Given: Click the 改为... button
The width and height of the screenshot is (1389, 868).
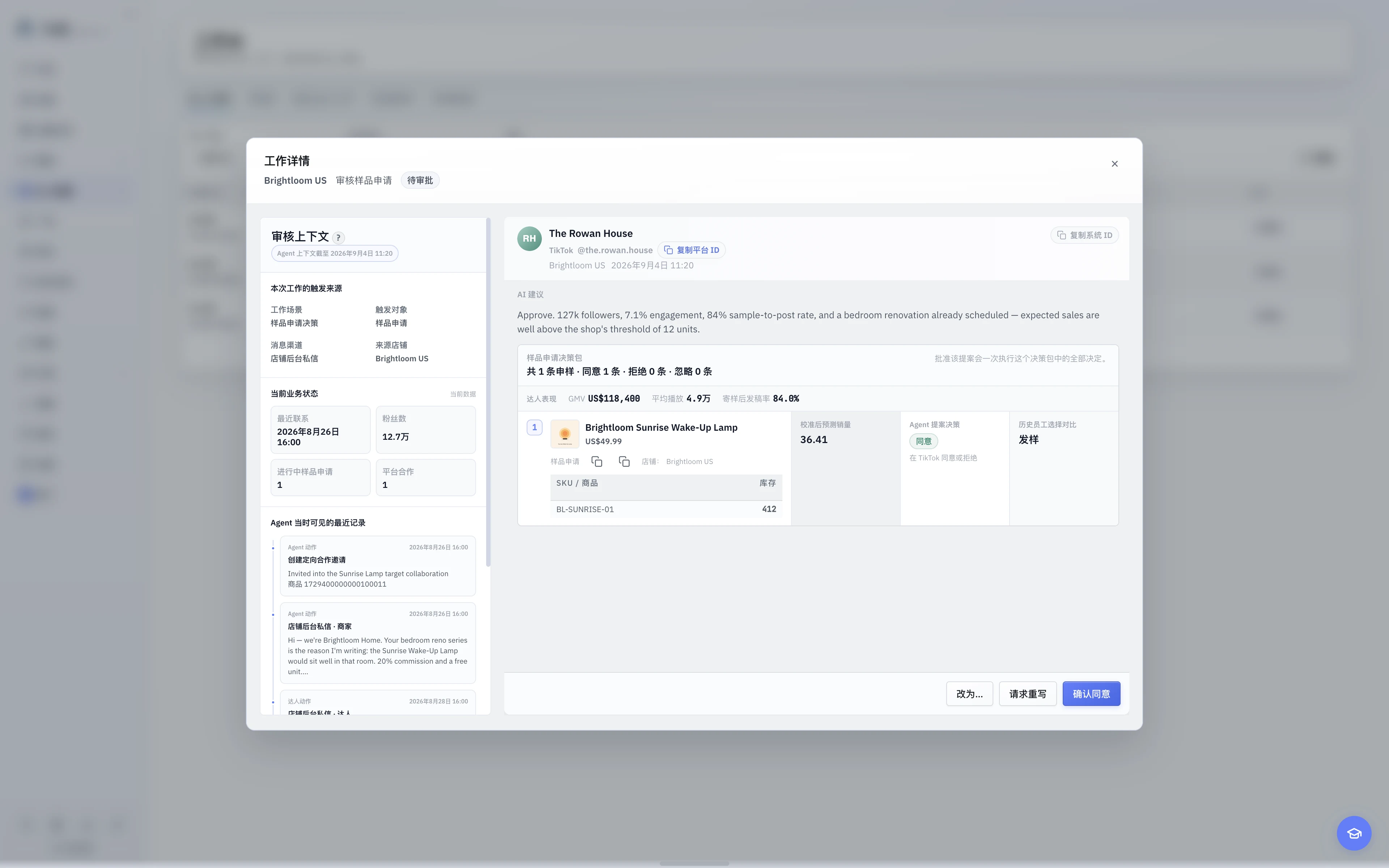Looking at the screenshot, I should coord(969,694).
